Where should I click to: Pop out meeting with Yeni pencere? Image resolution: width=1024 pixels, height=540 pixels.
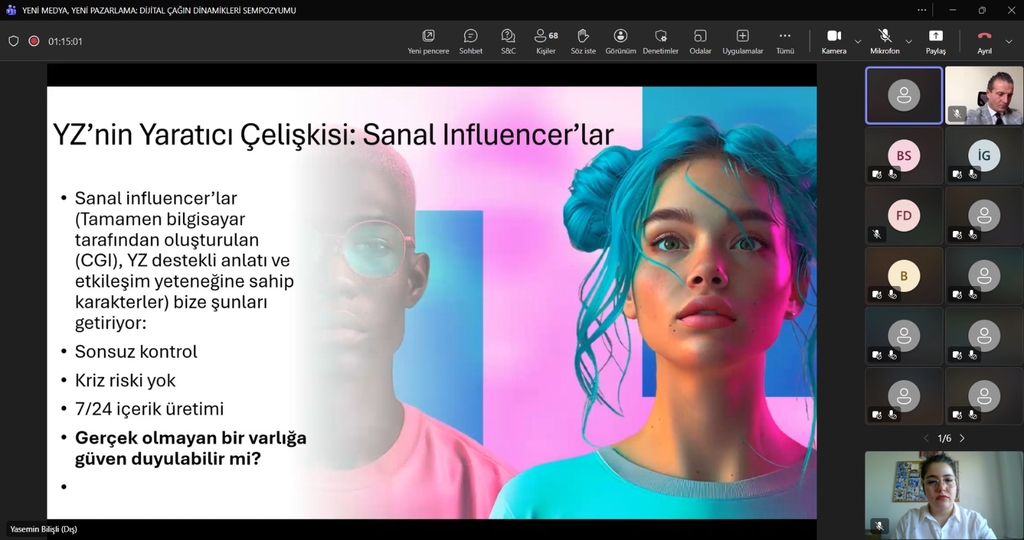(428, 41)
